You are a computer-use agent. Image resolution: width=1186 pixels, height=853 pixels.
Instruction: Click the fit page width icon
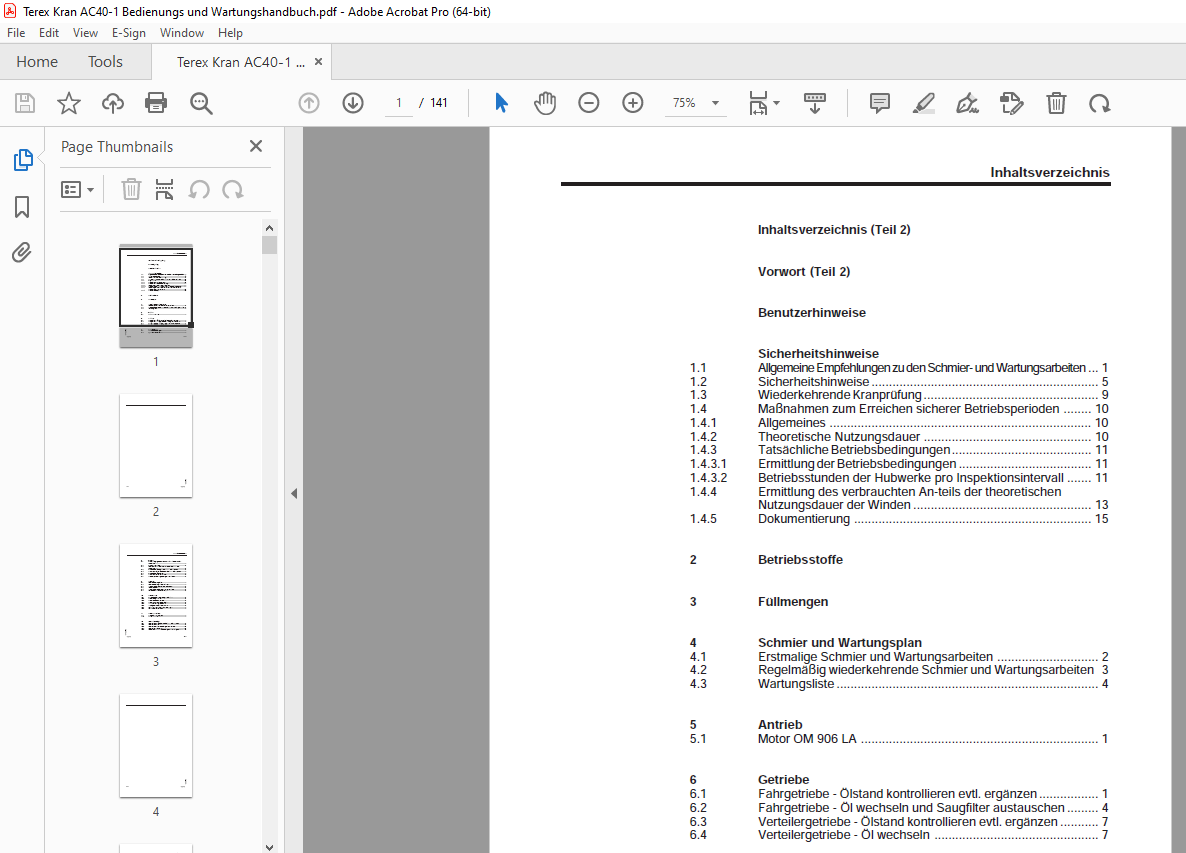[758, 103]
